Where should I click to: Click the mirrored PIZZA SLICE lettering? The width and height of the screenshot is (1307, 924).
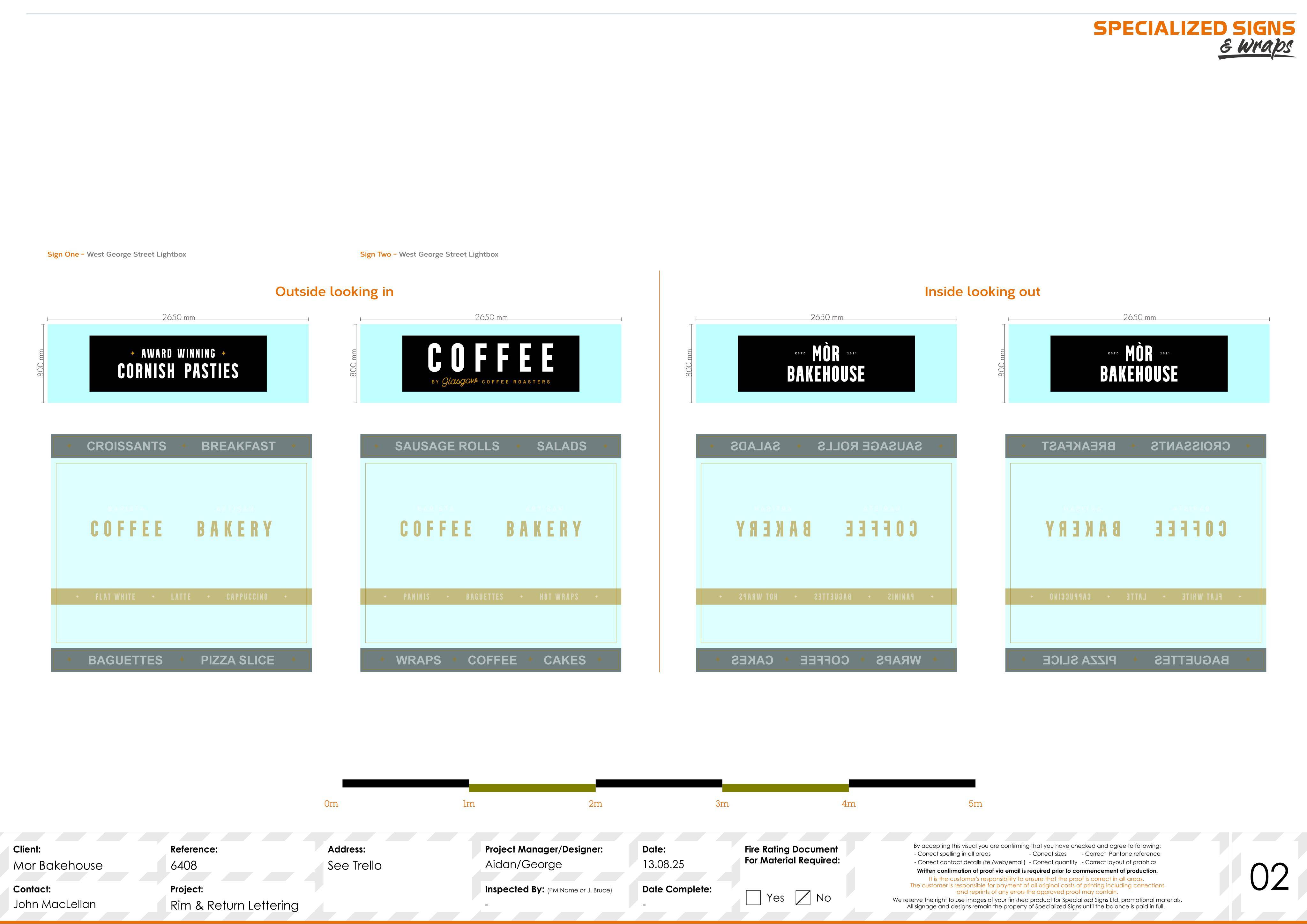1079,660
